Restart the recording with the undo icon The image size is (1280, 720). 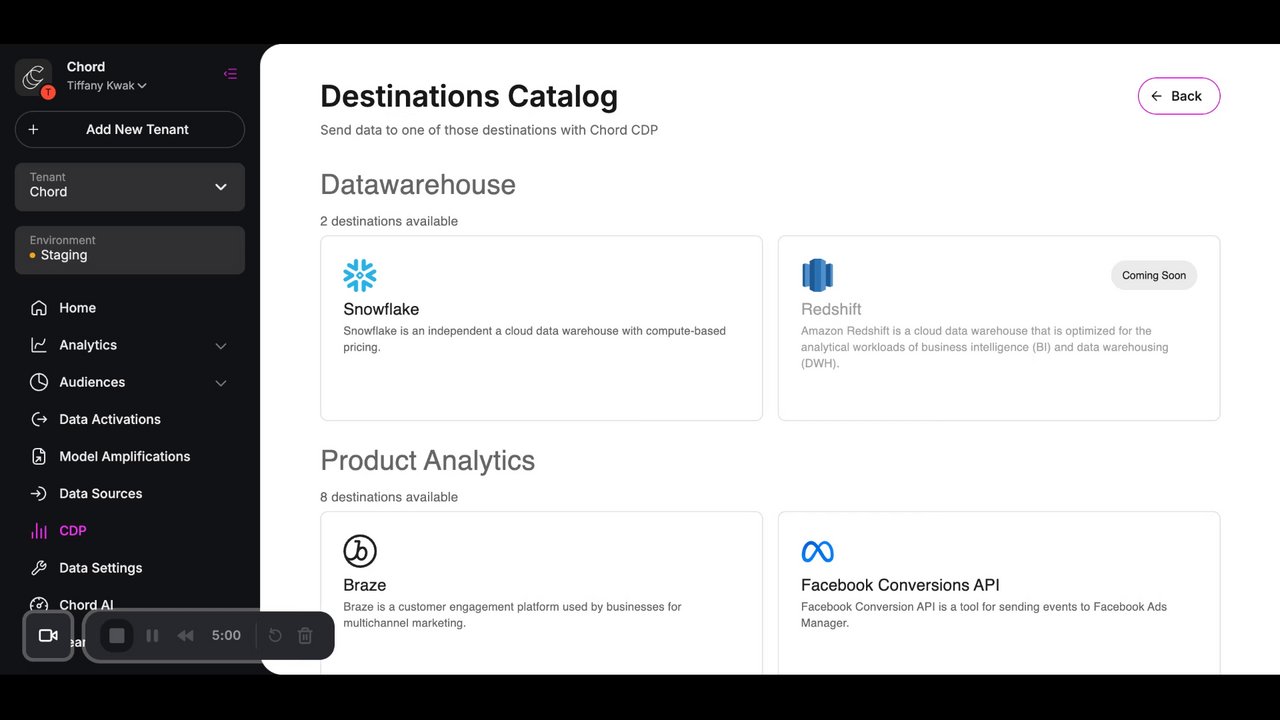click(275, 636)
